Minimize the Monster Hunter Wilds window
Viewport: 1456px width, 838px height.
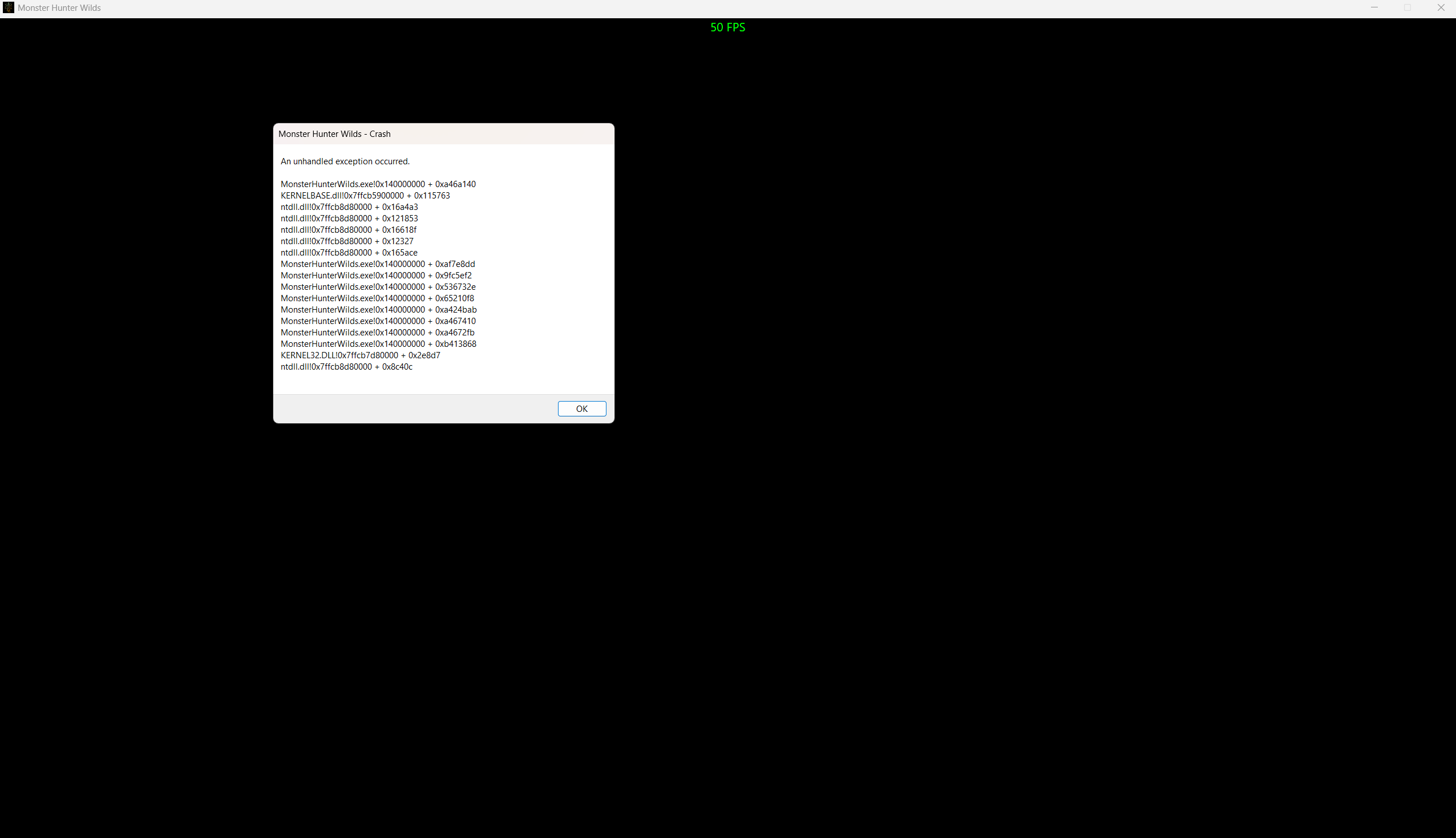coord(1374,7)
